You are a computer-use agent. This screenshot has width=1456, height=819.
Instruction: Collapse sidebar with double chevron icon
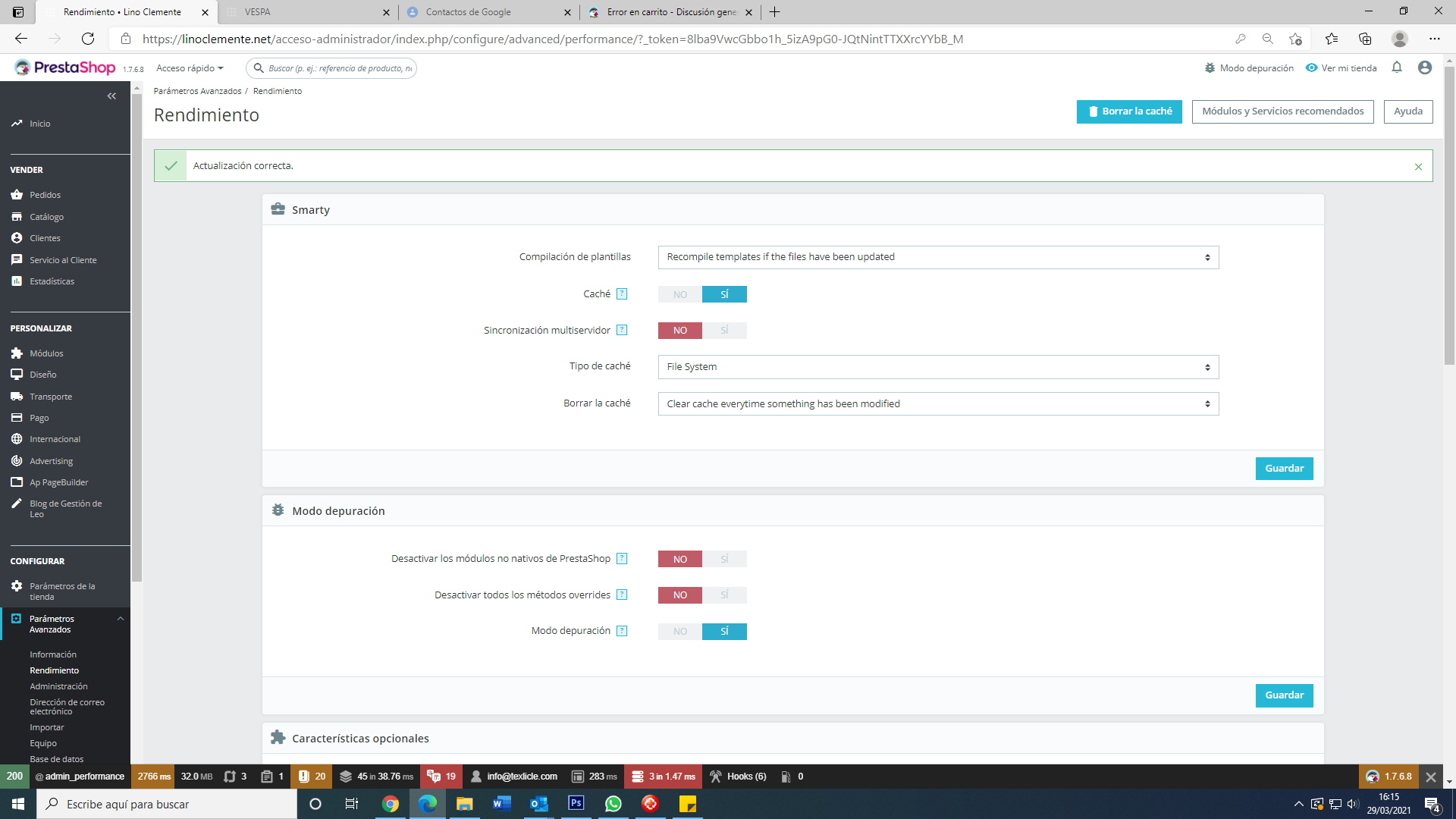(x=111, y=96)
